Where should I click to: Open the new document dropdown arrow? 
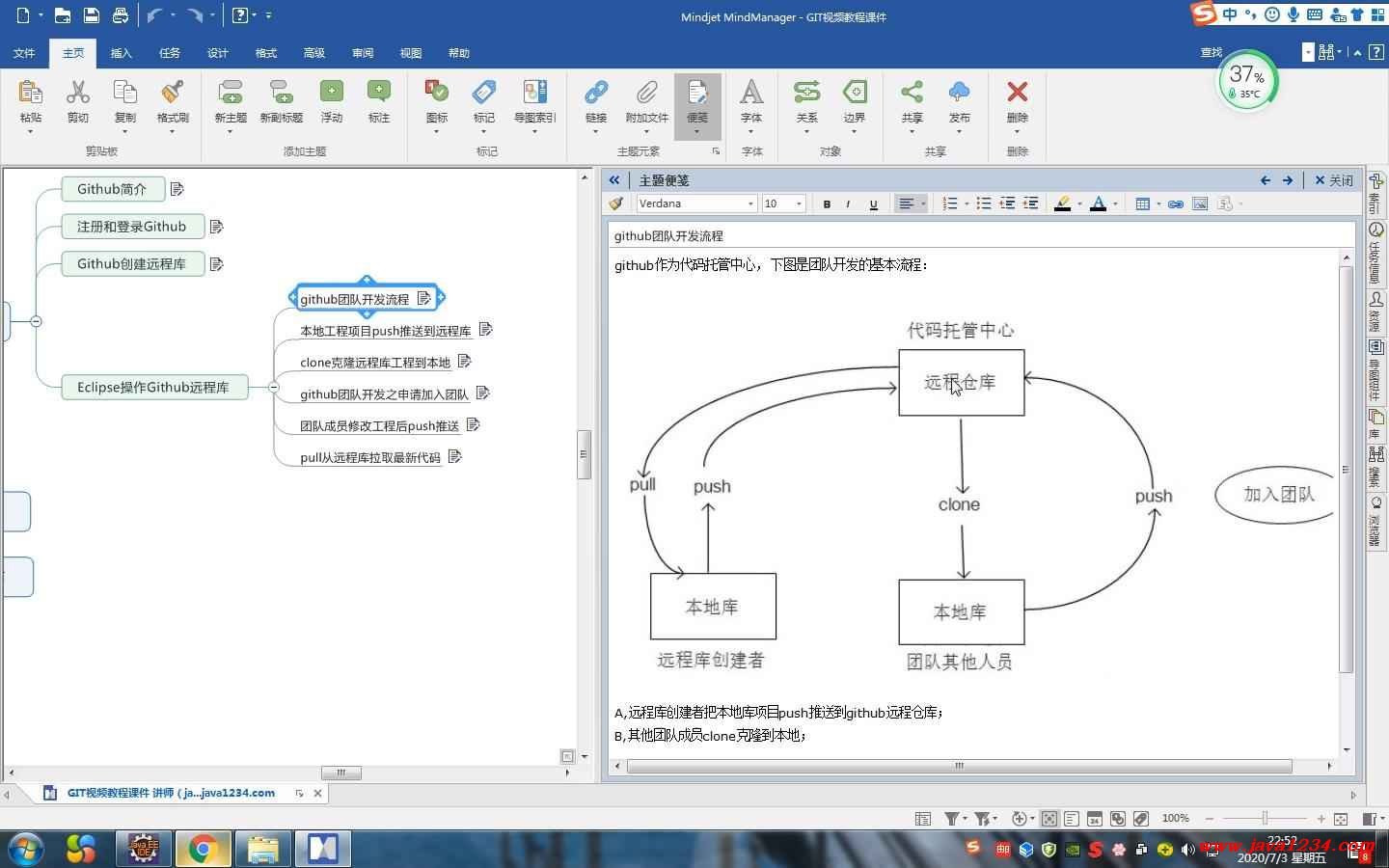coord(41,15)
